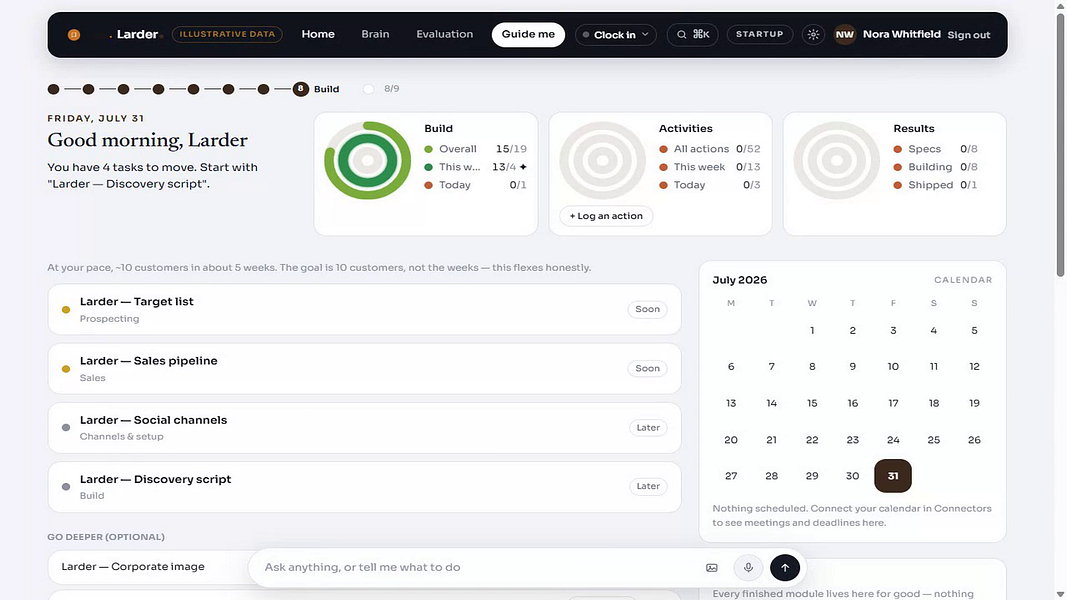The width and height of the screenshot is (1067, 600).
Task: Click the image attach icon in chat box
Action: pyautogui.click(x=712, y=567)
